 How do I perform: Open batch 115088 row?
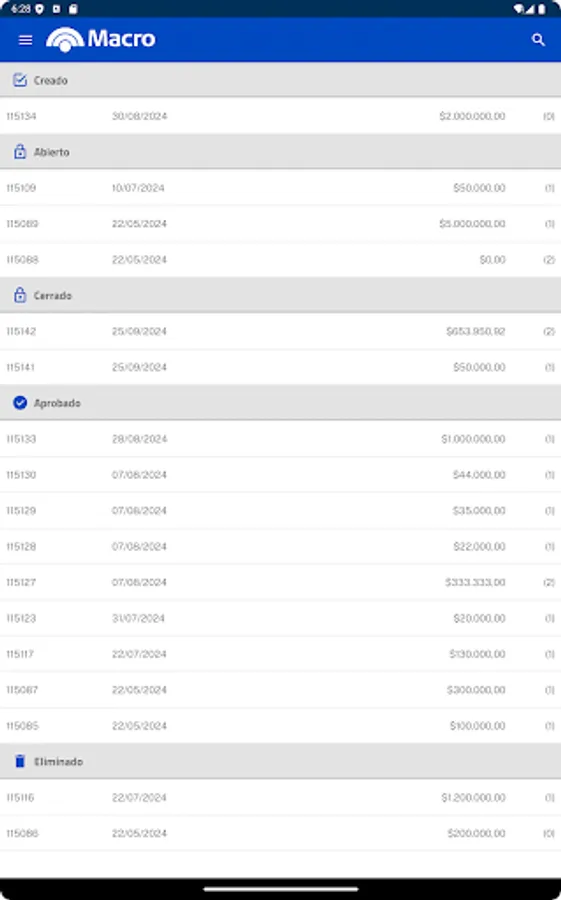point(280,259)
